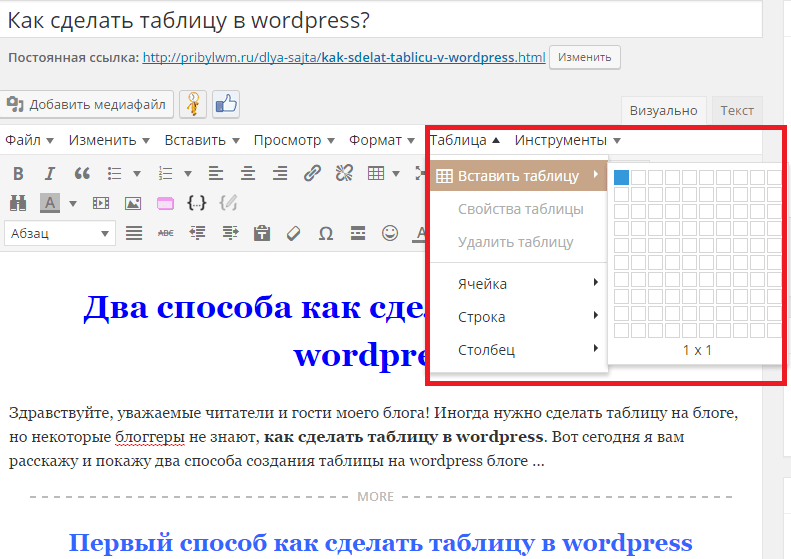This screenshot has width=791, height=559.
Task: Switch to the Текст tab
Action: [x=737, y=110]
